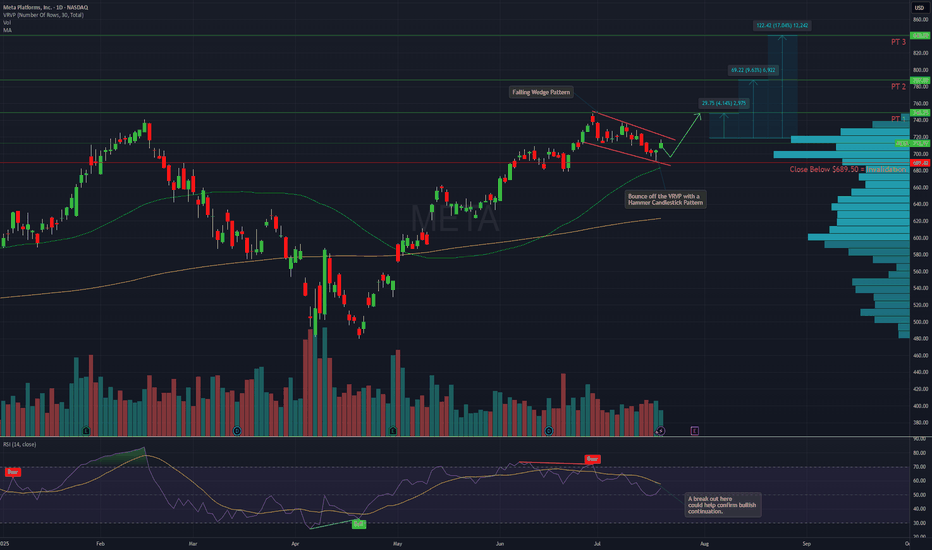Viewport: 932px width, 550px height.
Task: Click the green current price tag near 715
Action: [920, 143]
